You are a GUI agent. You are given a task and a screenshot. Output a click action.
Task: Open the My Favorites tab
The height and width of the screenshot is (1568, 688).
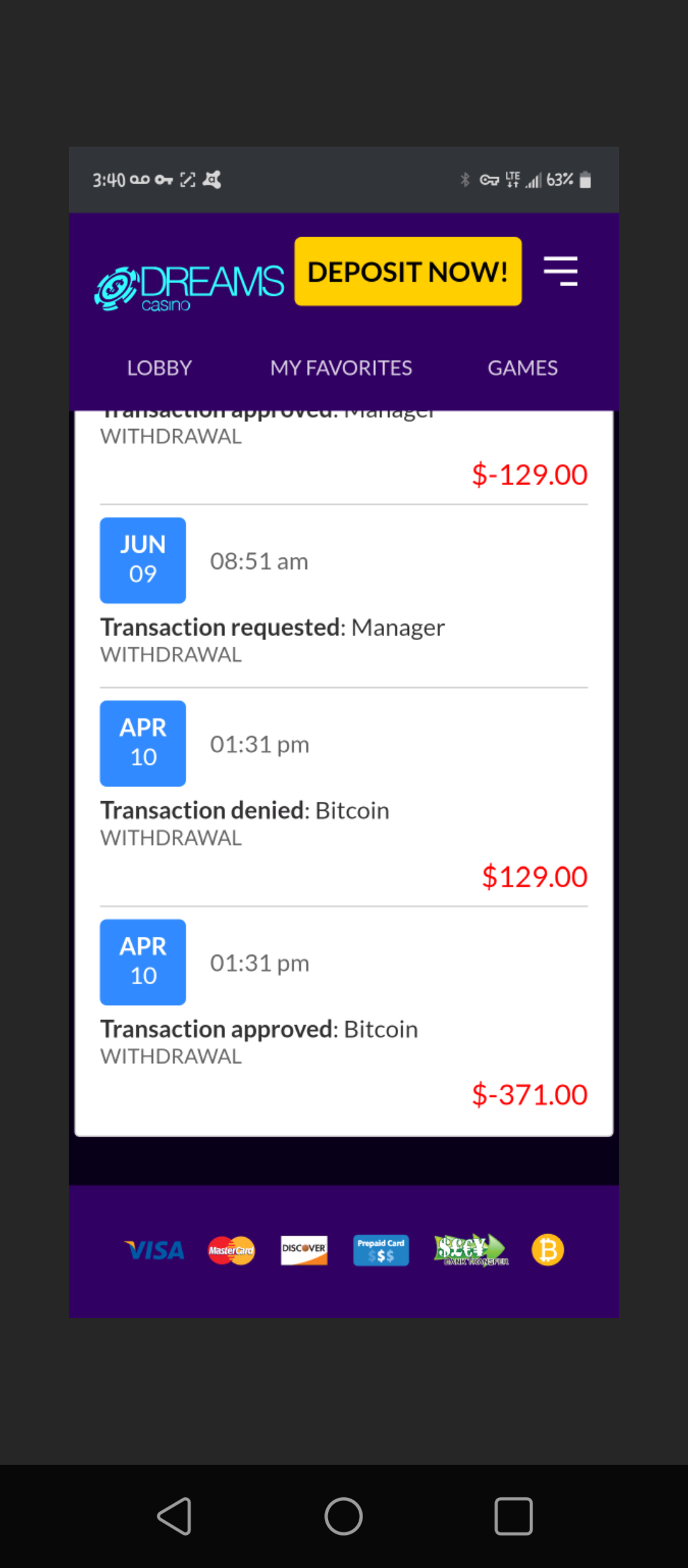coord(341,368)
